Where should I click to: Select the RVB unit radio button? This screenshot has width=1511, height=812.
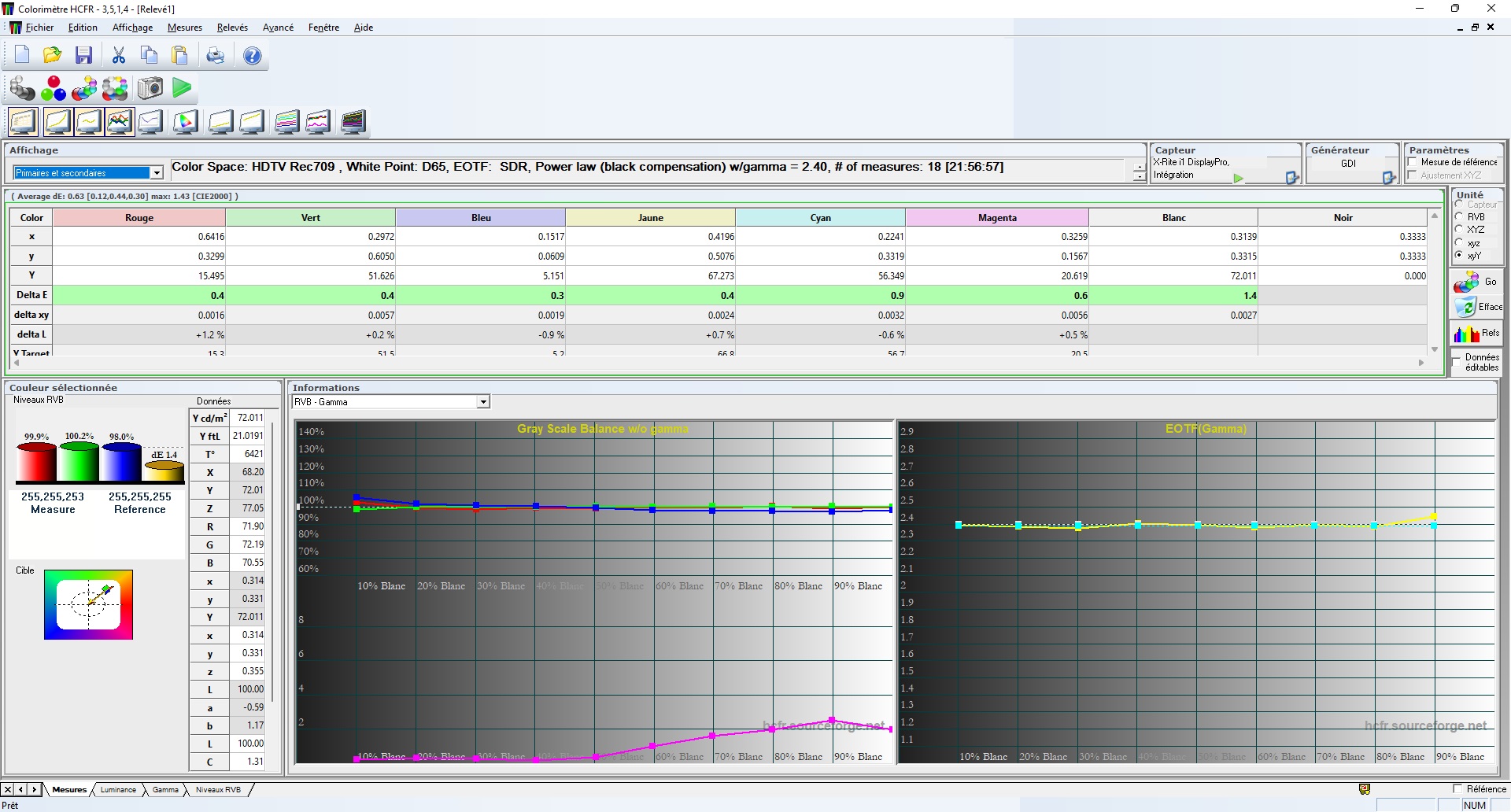(x=1460, y=216)
